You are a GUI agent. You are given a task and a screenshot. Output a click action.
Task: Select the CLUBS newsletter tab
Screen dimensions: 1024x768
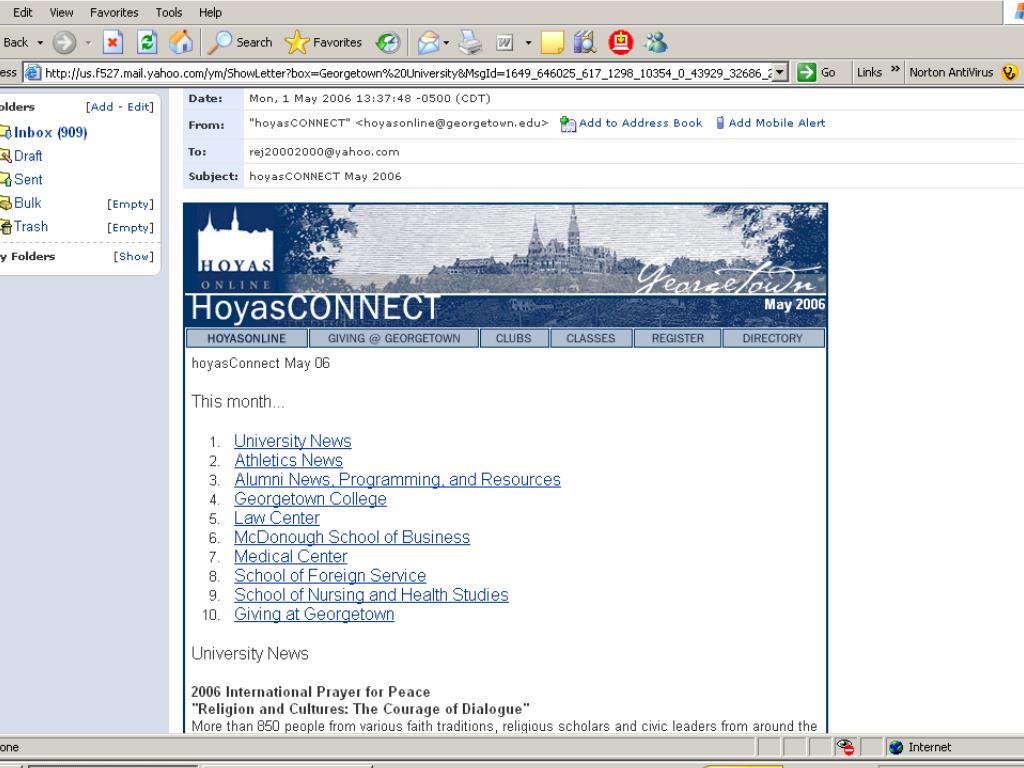point(514,338)
